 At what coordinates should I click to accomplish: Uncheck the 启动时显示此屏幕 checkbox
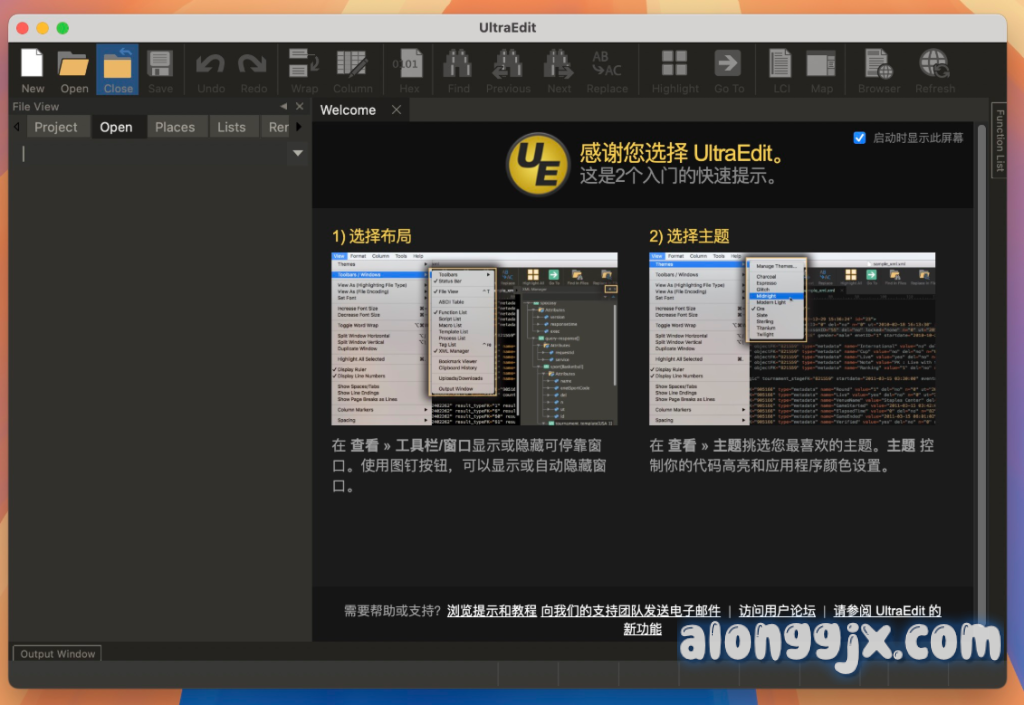click(x=859, y=138)
